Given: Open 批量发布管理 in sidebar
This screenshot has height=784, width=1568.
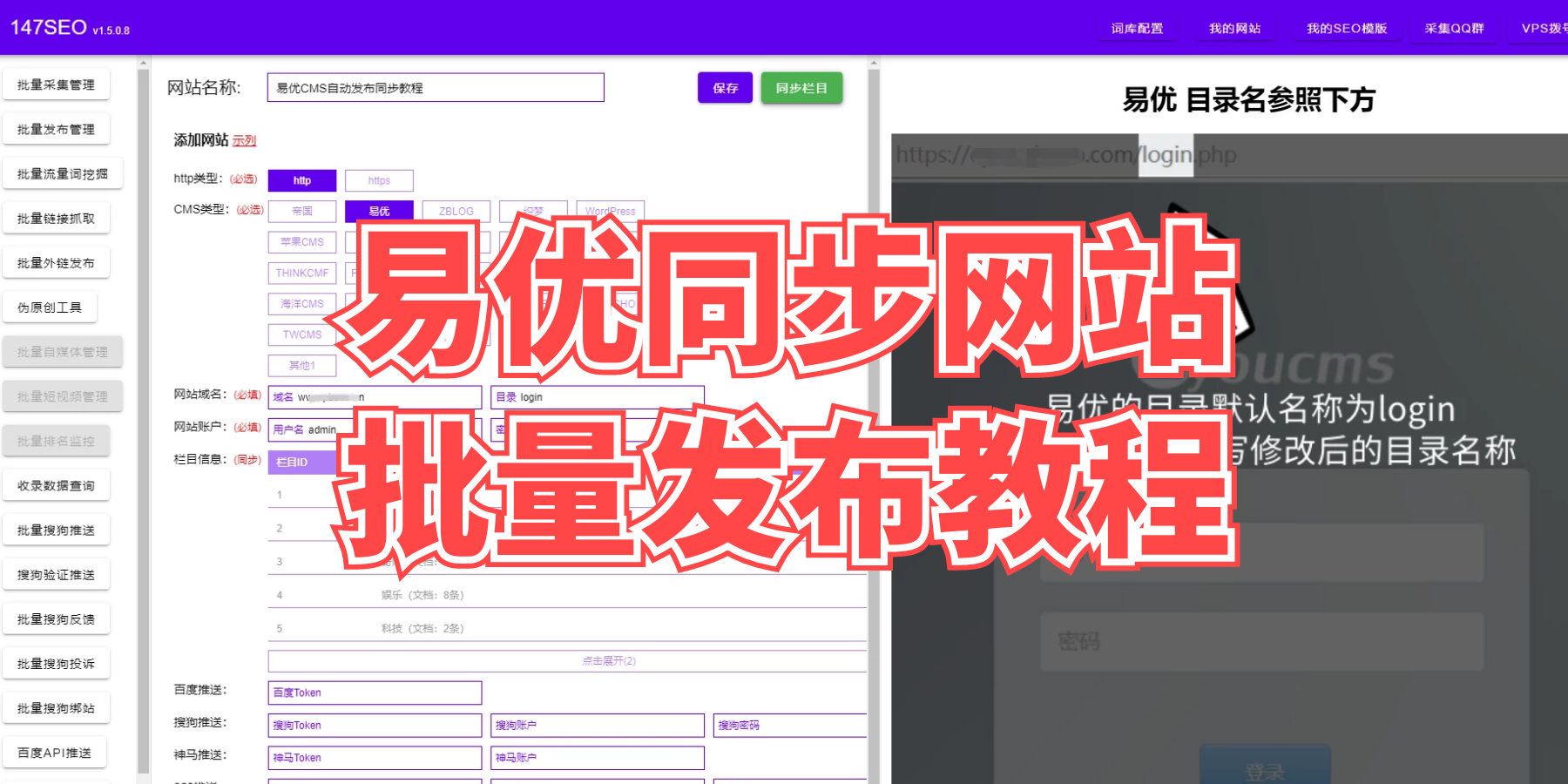Looking at the screenshot, I should click(x=56, y=129).
